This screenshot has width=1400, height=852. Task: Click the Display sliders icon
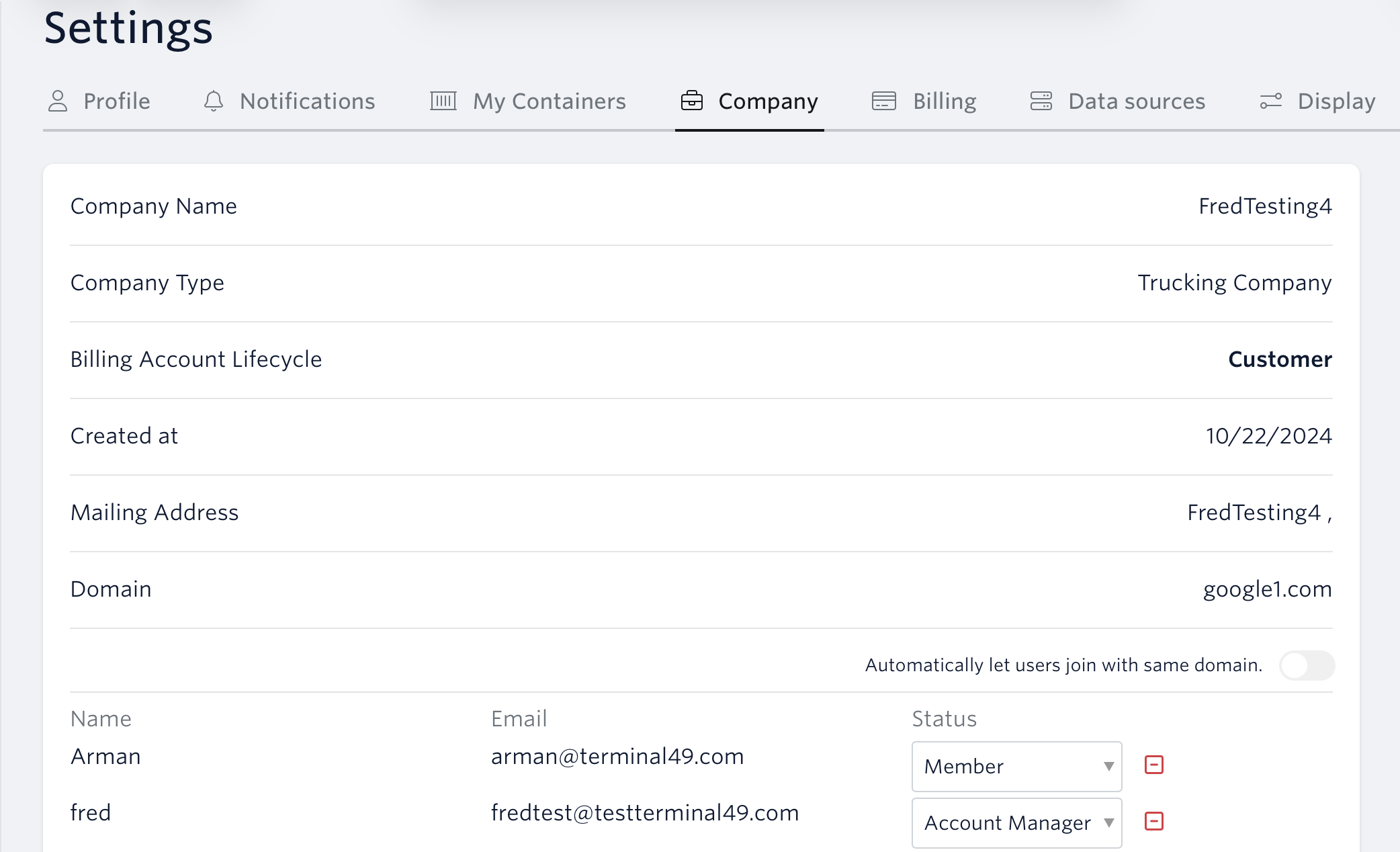pyautogui.click(x=1271, y=101)
